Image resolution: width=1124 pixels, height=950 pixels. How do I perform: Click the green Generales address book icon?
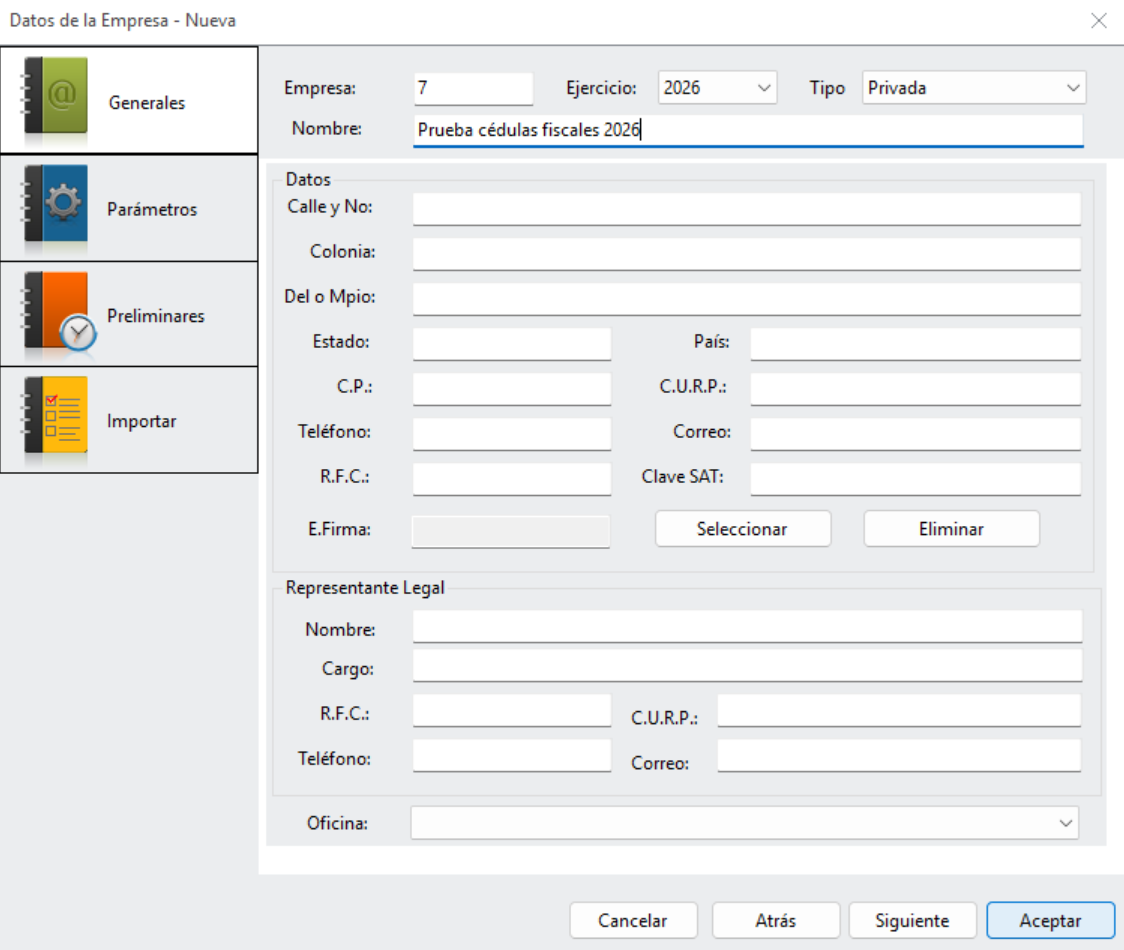pos(56,96)
